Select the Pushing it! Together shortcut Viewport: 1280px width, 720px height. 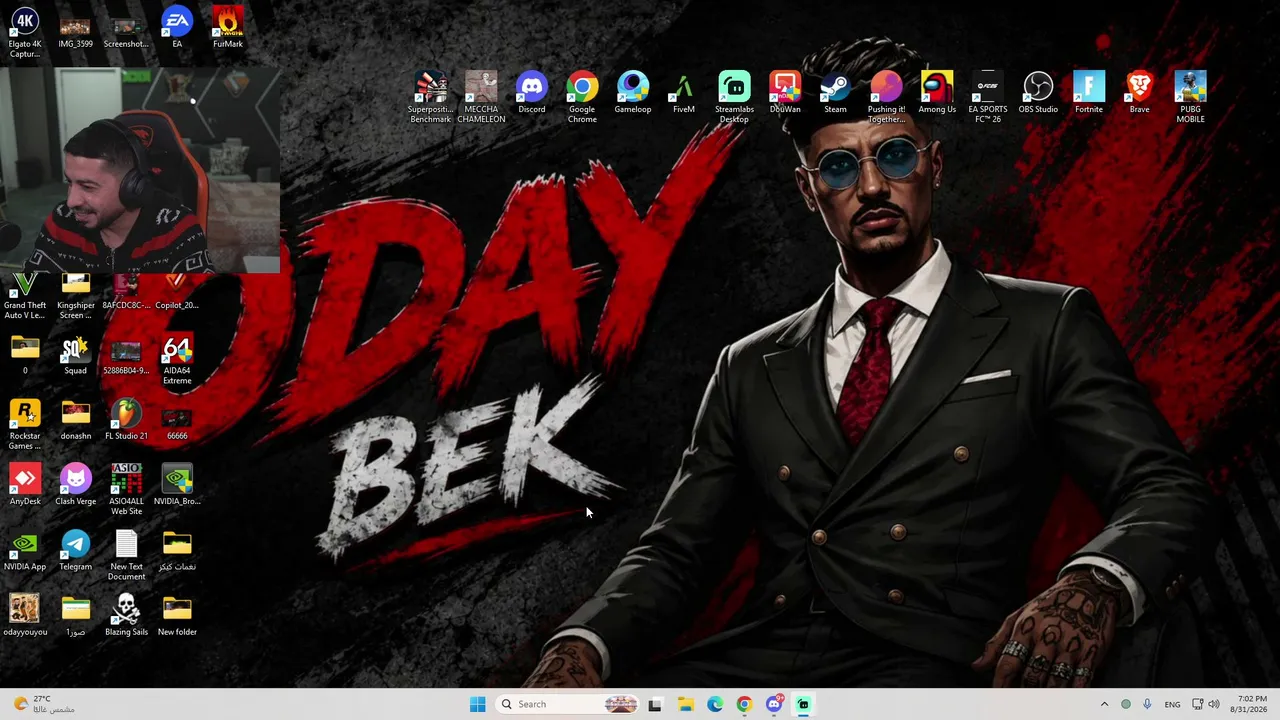coord(886,97)
